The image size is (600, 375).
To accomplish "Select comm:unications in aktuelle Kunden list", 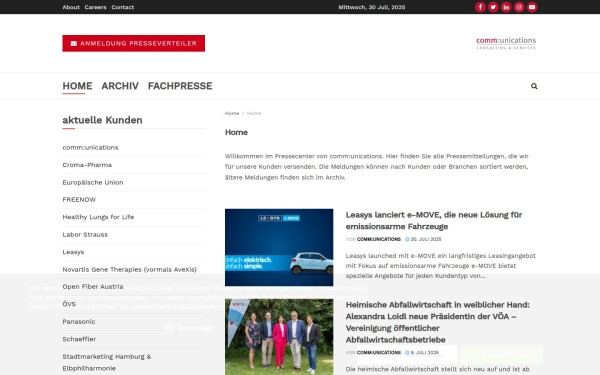I will tap(90, 147).
